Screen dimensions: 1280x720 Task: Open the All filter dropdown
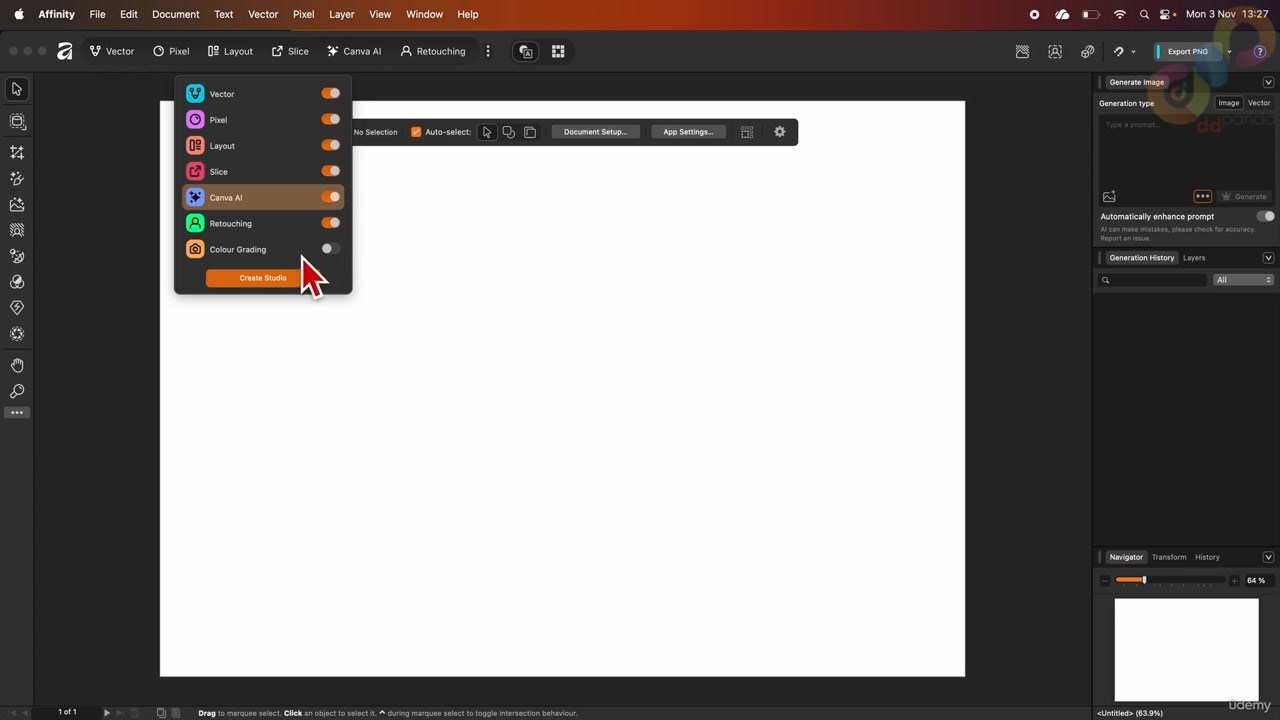pyautogui.click(x=1243, y=280)
